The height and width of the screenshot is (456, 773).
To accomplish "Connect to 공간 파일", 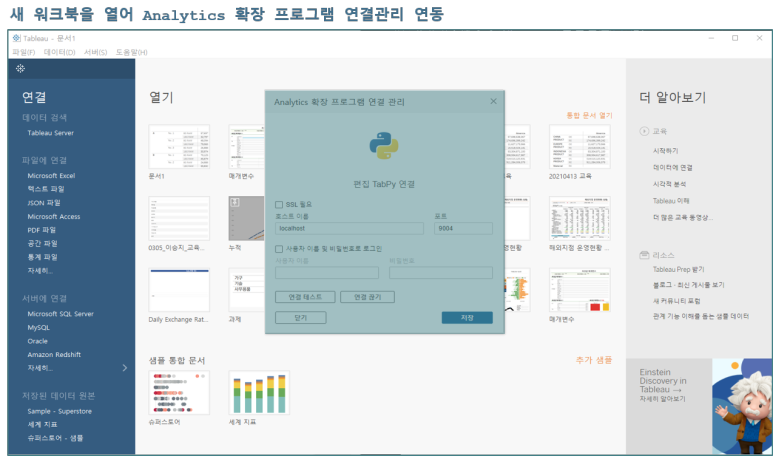I will tap(42, 244).
